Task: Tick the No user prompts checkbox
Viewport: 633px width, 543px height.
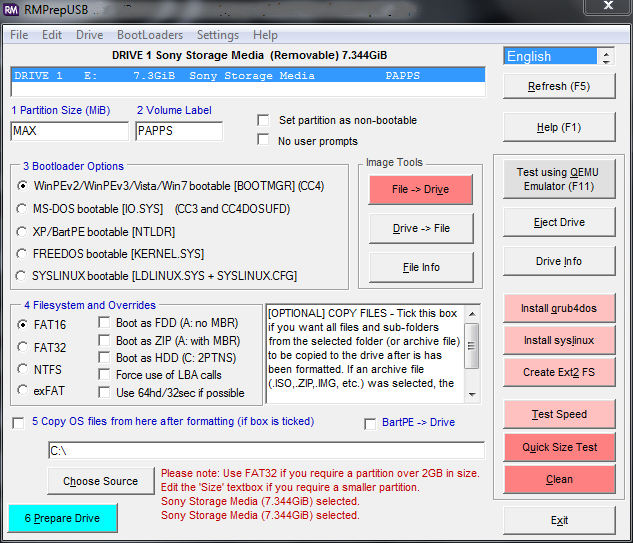Action: 263,140
